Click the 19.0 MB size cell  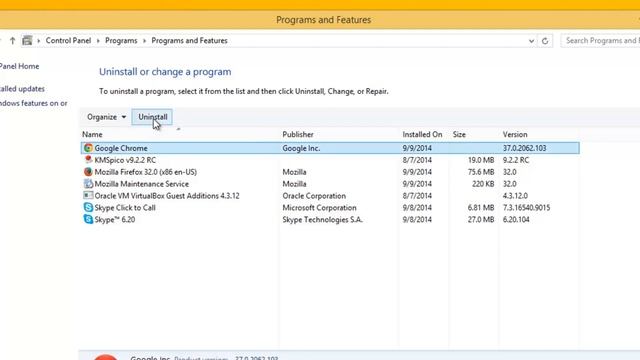(x=481, y=160)
